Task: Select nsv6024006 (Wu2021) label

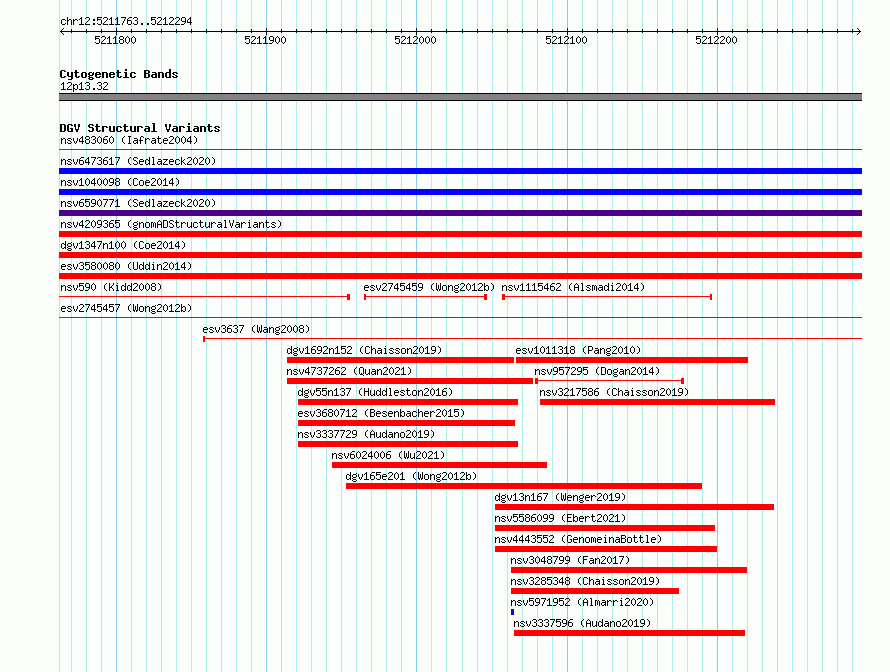Action: (388, 455)
